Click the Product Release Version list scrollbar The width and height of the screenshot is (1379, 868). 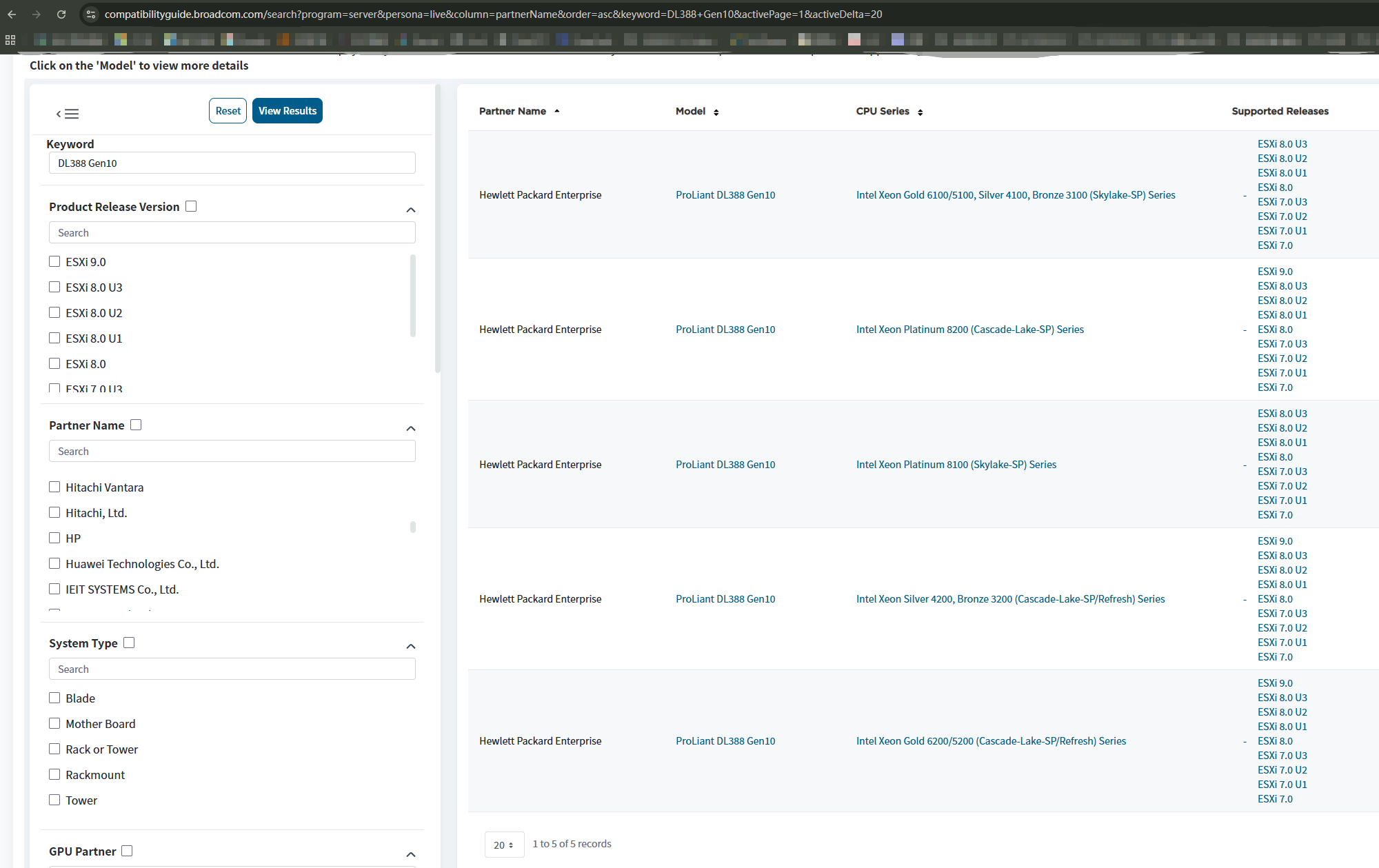pos(413,295)
